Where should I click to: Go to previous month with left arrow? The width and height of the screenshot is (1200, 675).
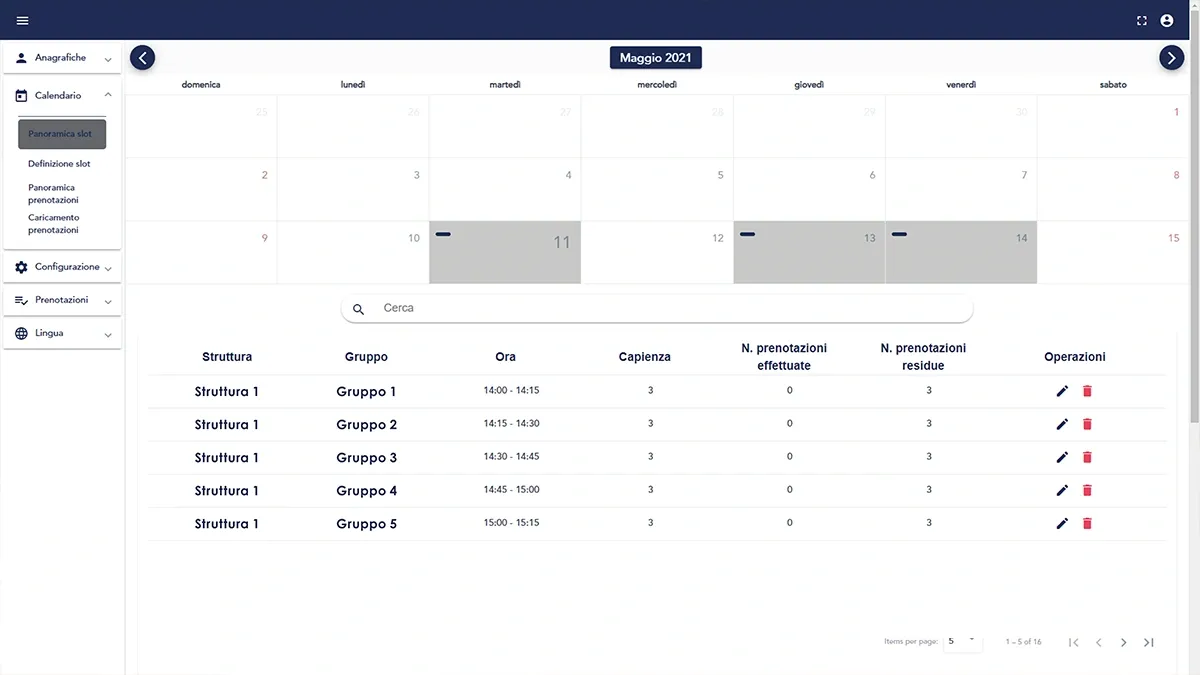point(143,58)
